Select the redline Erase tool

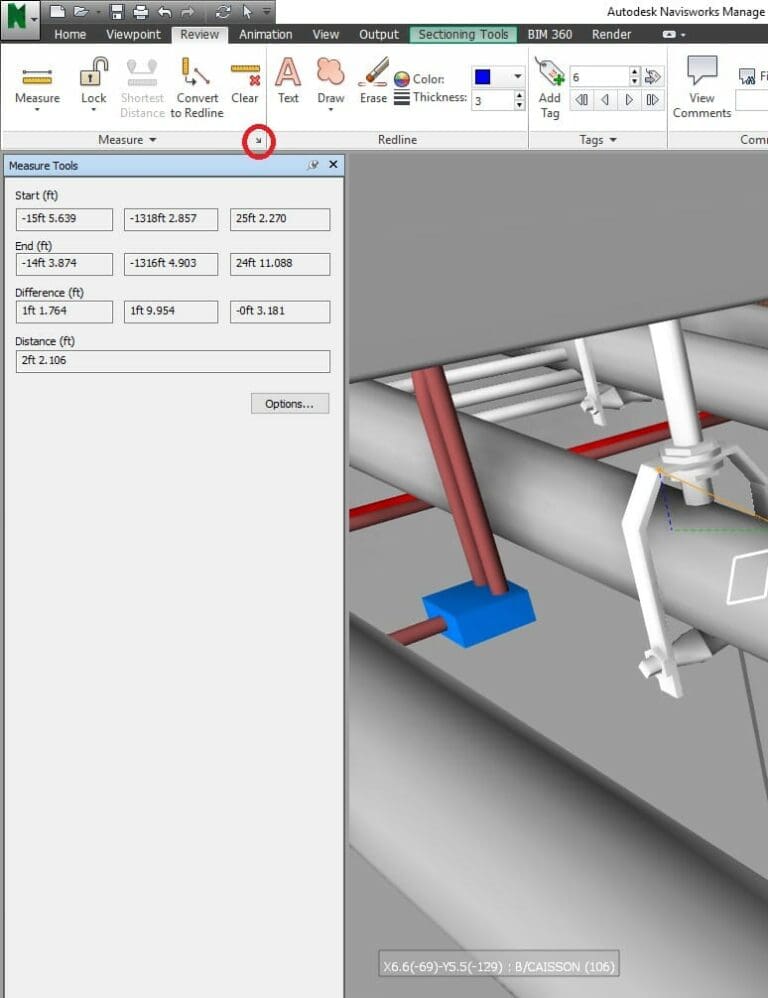[x=374, y=81]
